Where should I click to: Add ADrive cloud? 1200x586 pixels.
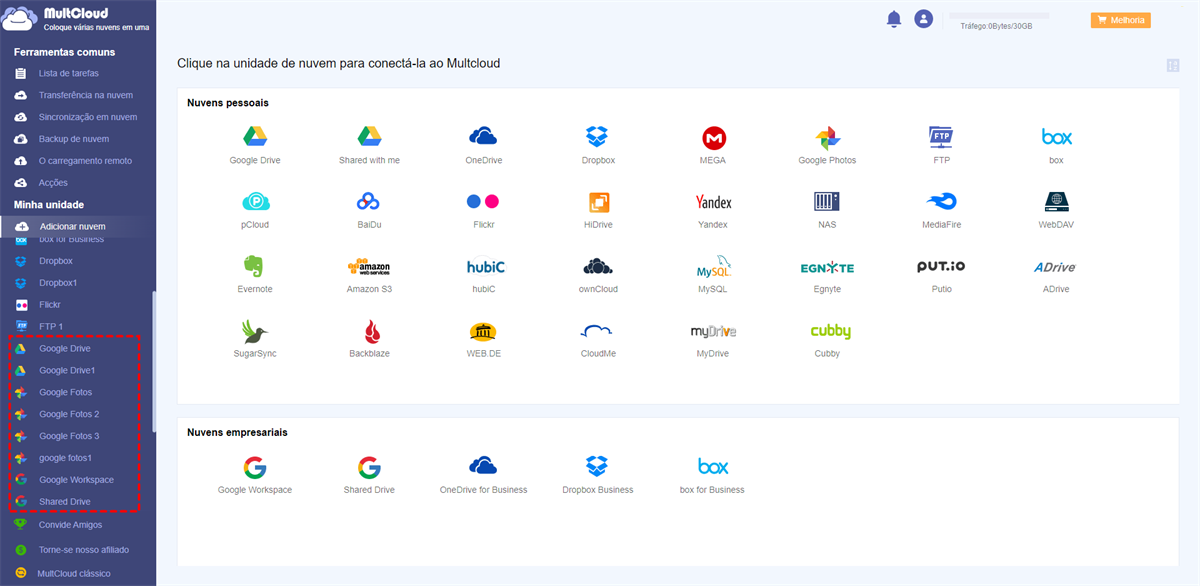point(1056,274)
